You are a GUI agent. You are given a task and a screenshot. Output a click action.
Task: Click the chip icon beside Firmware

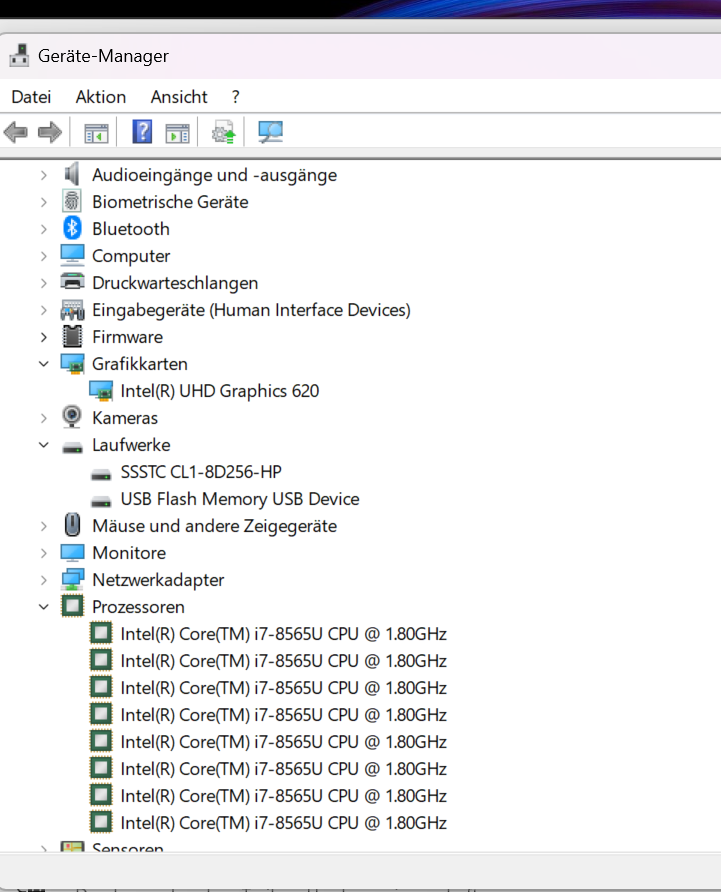(x=72, y=336)
